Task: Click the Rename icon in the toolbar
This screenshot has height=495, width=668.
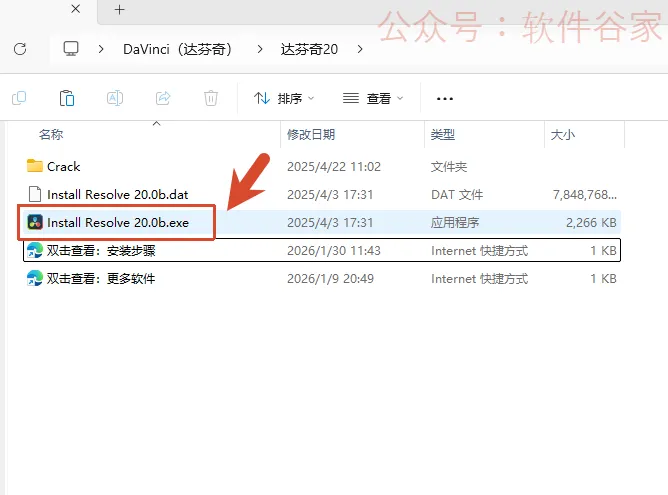Action: (x=115, y=98)
